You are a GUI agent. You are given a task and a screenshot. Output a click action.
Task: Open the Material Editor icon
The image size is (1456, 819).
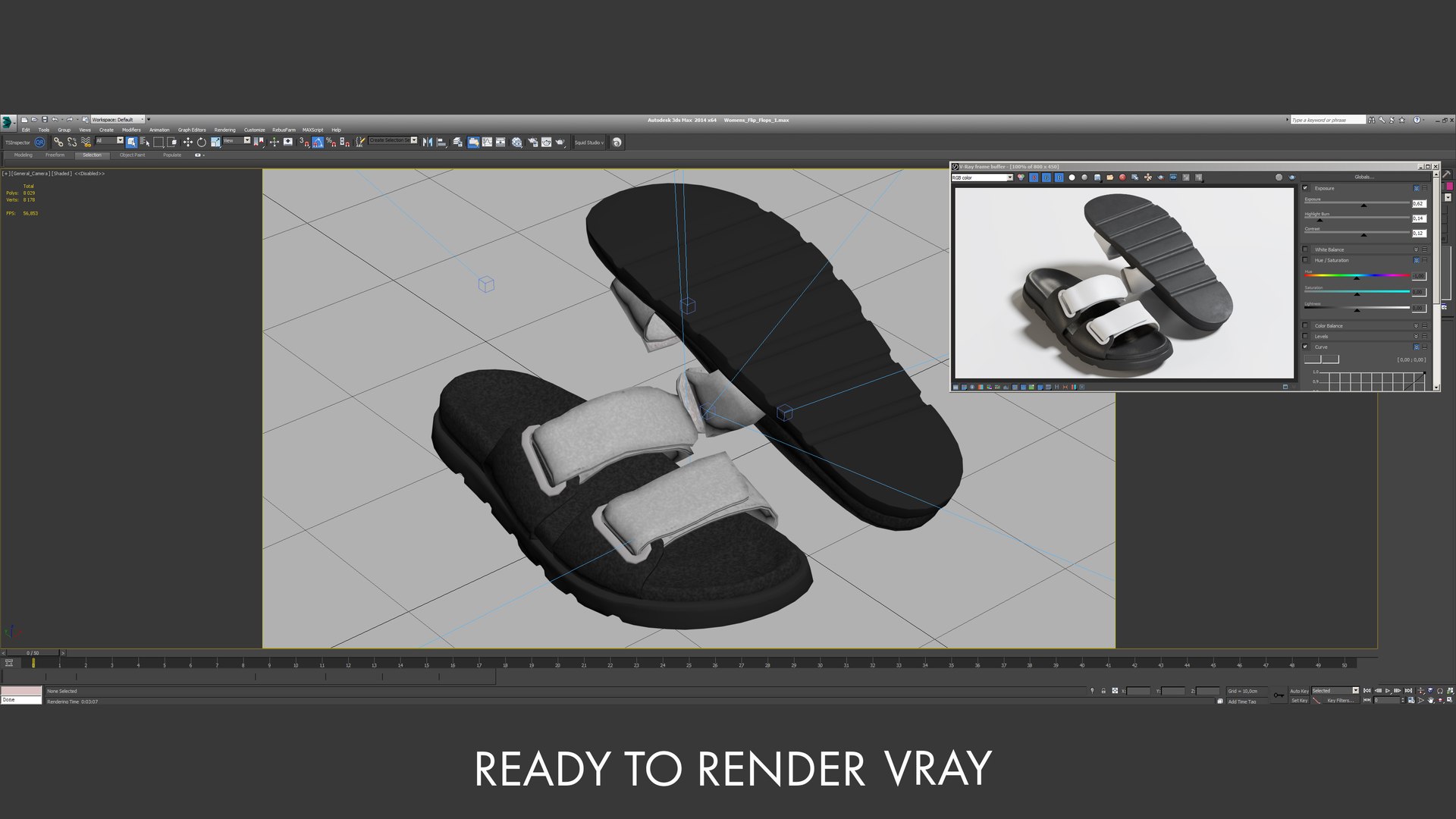pos(516,142)
